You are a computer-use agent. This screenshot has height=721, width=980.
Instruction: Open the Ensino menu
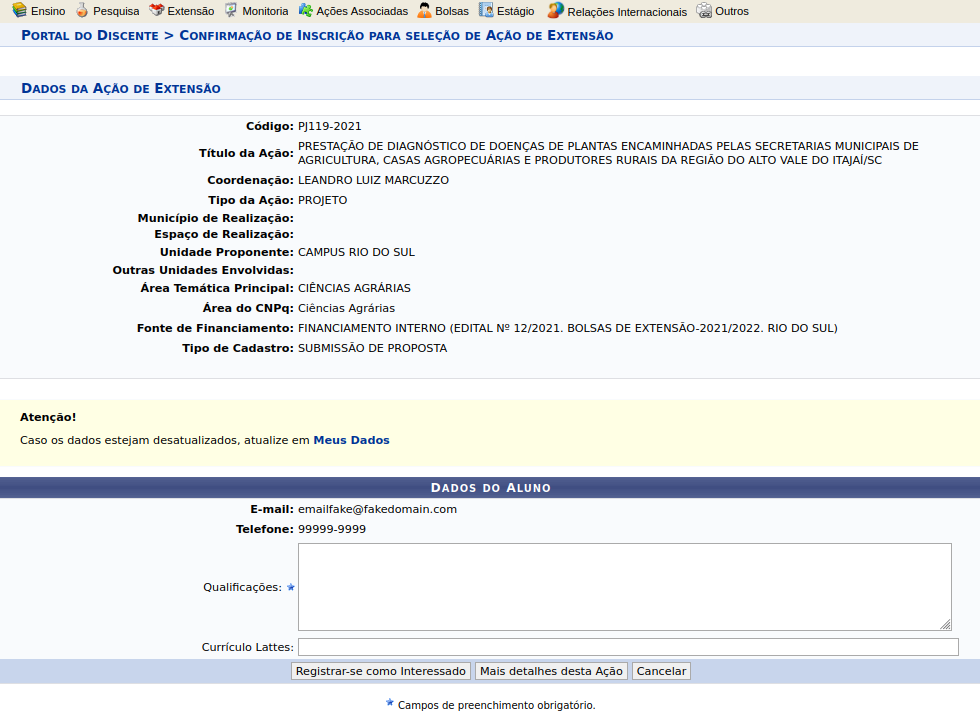coord(48,11)
